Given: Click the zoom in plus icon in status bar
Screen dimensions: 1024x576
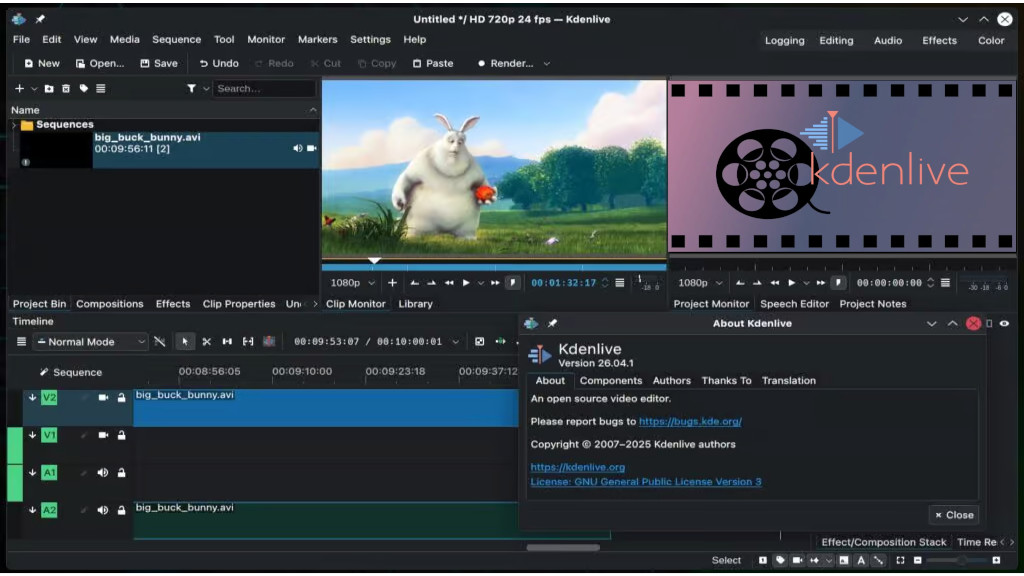Looking at the screenshot, I should click(x=996, y=560).
